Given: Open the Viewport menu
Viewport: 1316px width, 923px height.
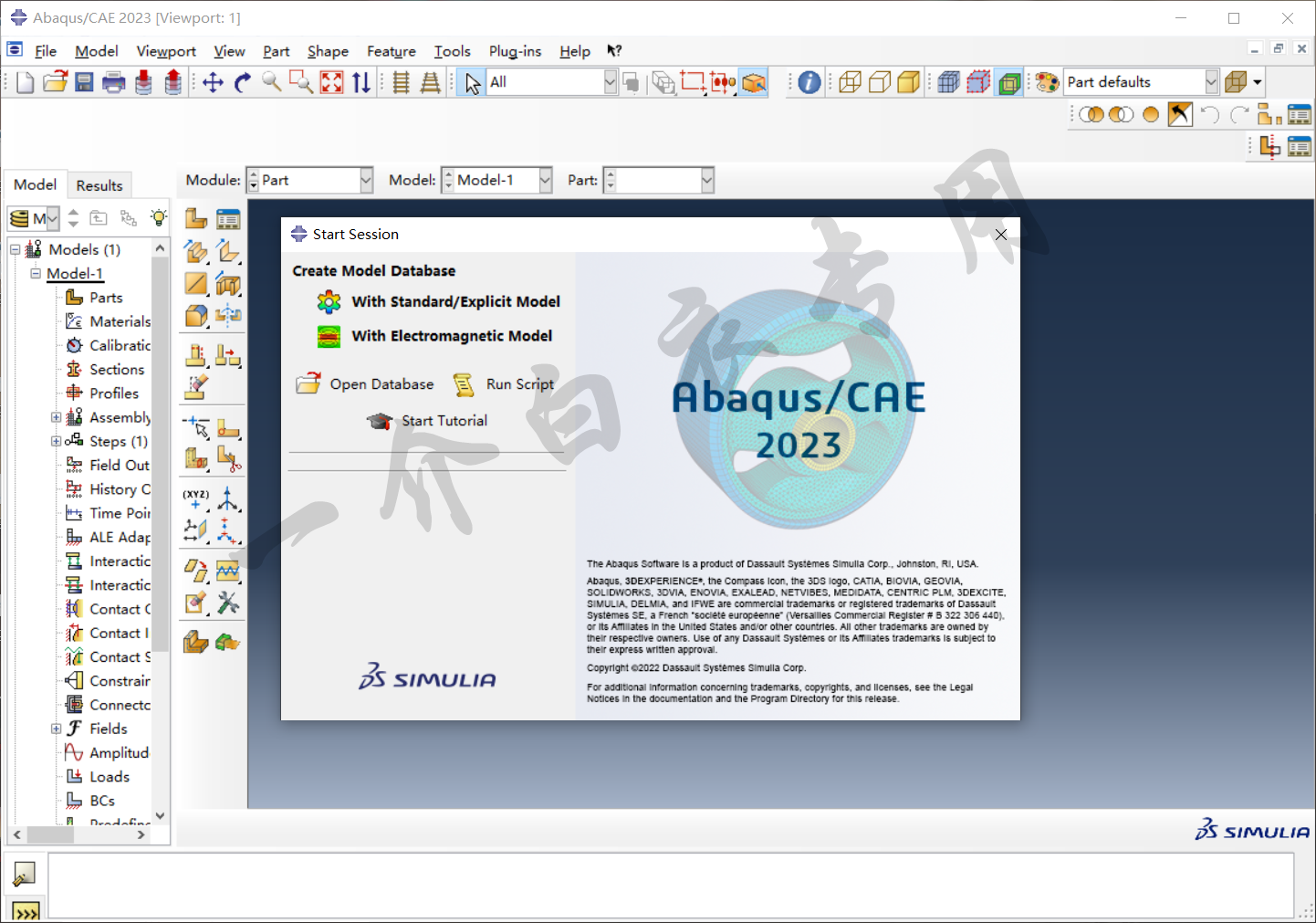Looking at the screenshot, I should (166, 51).
